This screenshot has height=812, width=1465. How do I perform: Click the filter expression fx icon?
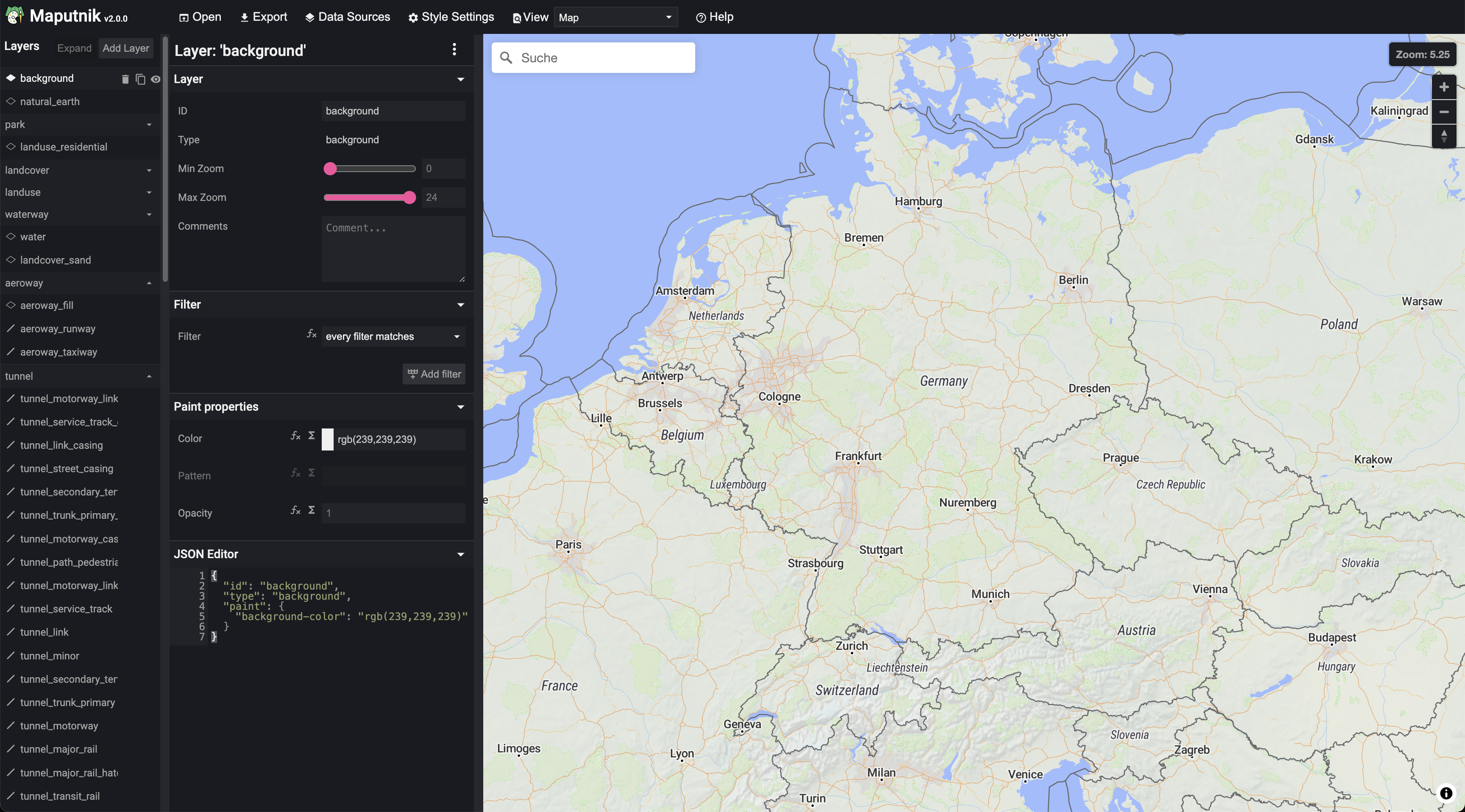click(x=312, y=334)
